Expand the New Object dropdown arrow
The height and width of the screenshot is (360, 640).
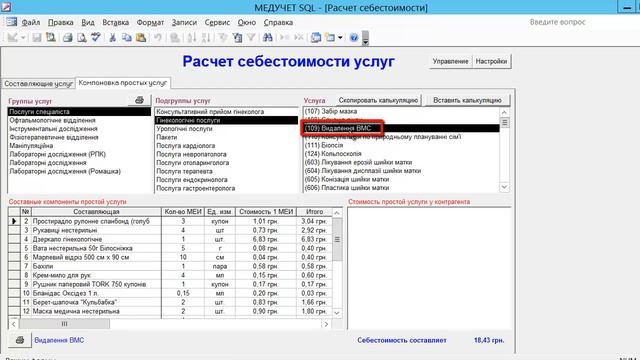click(x=340, y=38)
